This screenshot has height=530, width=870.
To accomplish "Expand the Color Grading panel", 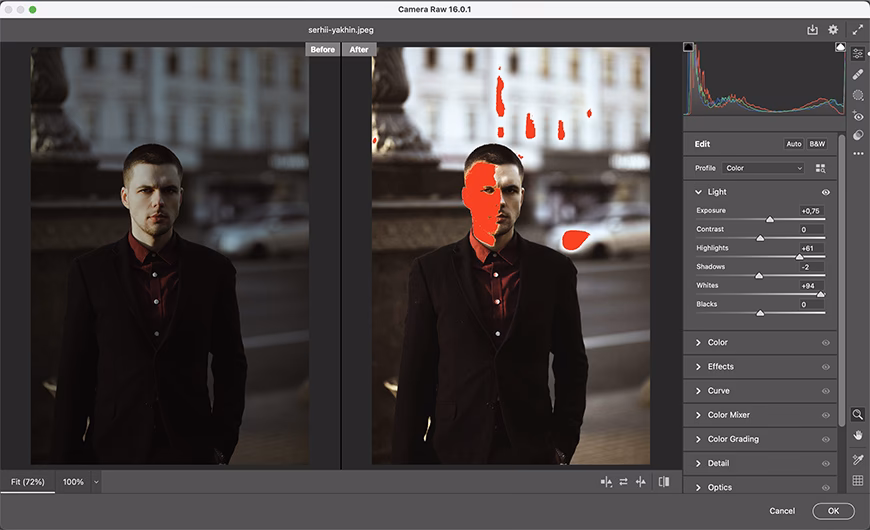I will coord(699,440).
